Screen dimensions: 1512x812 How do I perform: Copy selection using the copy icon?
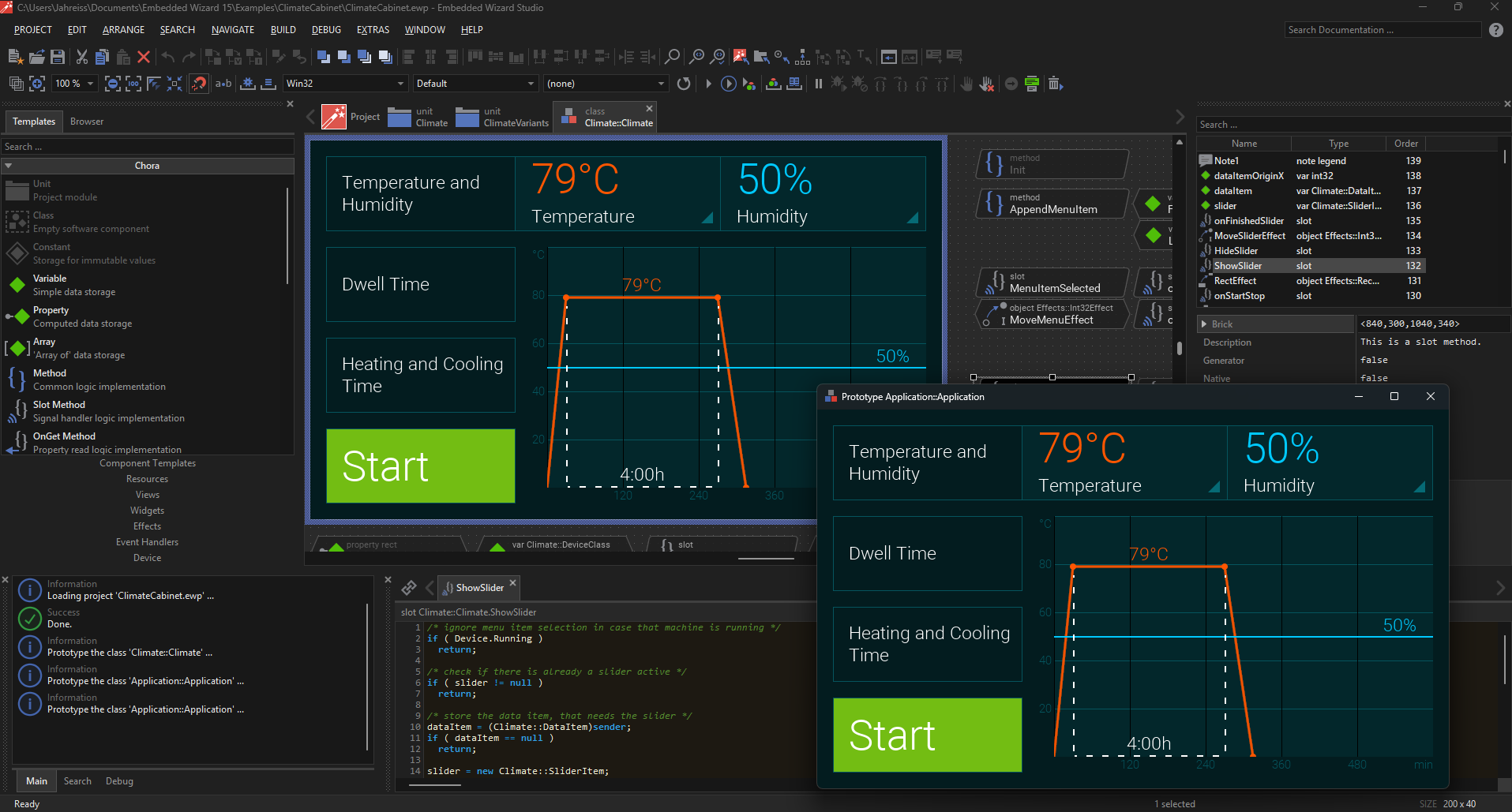[x=102, y=57]
